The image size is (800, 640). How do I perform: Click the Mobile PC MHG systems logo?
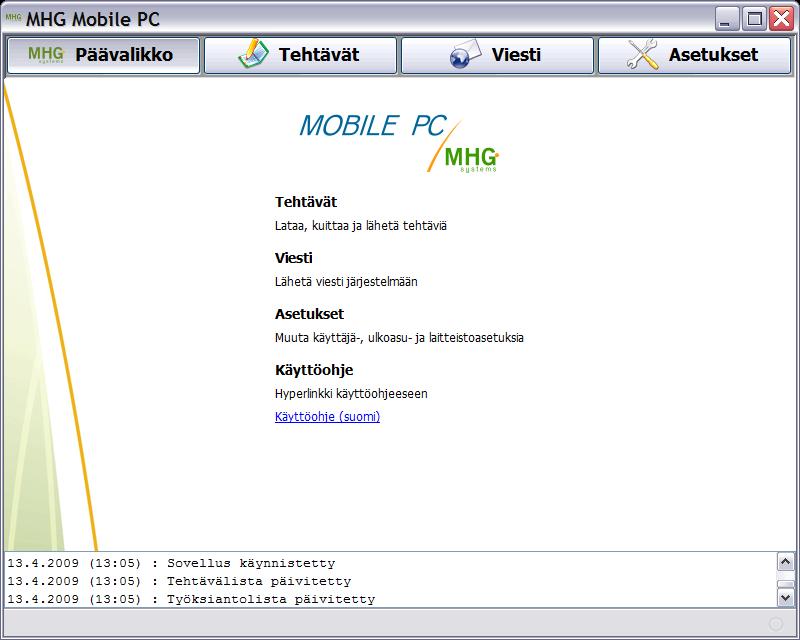[x=399, y=143]
